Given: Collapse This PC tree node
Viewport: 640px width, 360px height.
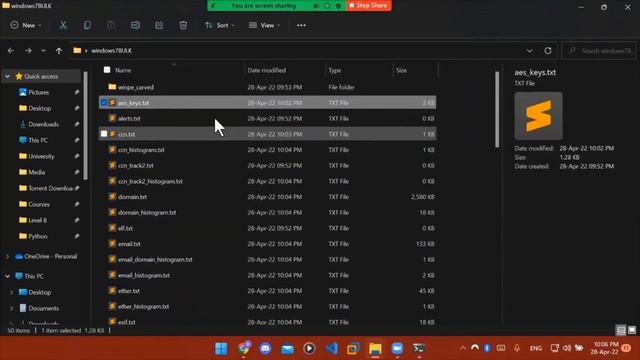Looking at the screenshot, I should [7, 276].
